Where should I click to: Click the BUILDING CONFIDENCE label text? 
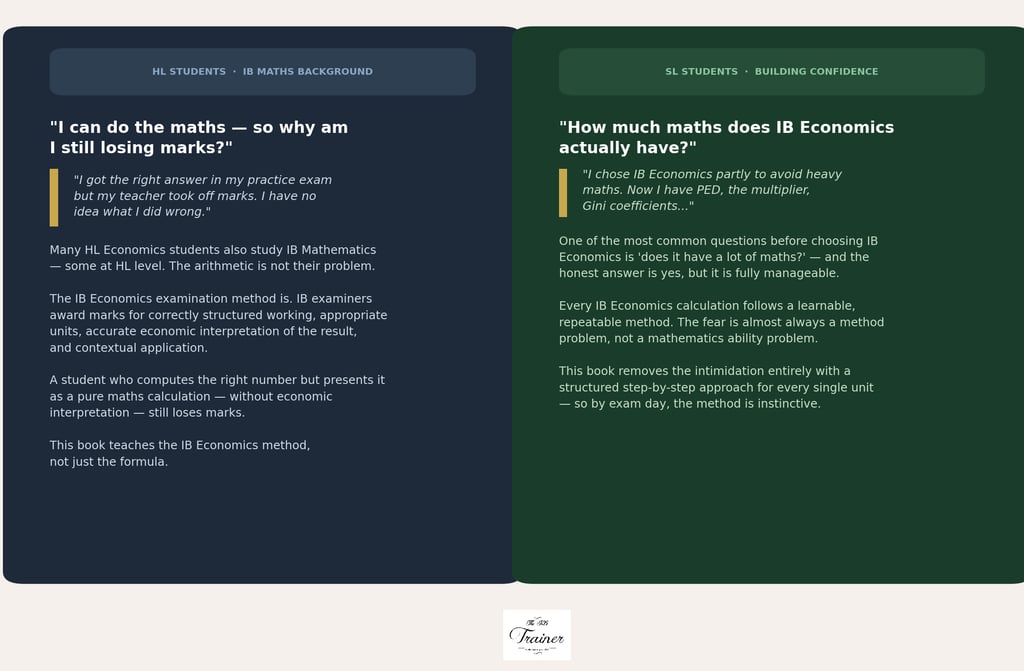tap(816, 72)
